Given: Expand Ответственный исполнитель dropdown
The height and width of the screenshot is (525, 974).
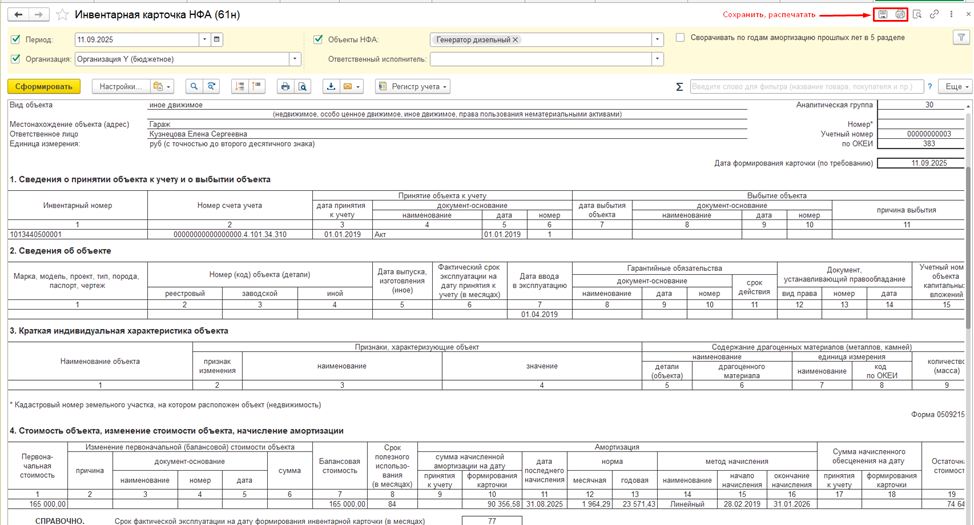Looking at the screenshot, I should (x=657, y=60).
